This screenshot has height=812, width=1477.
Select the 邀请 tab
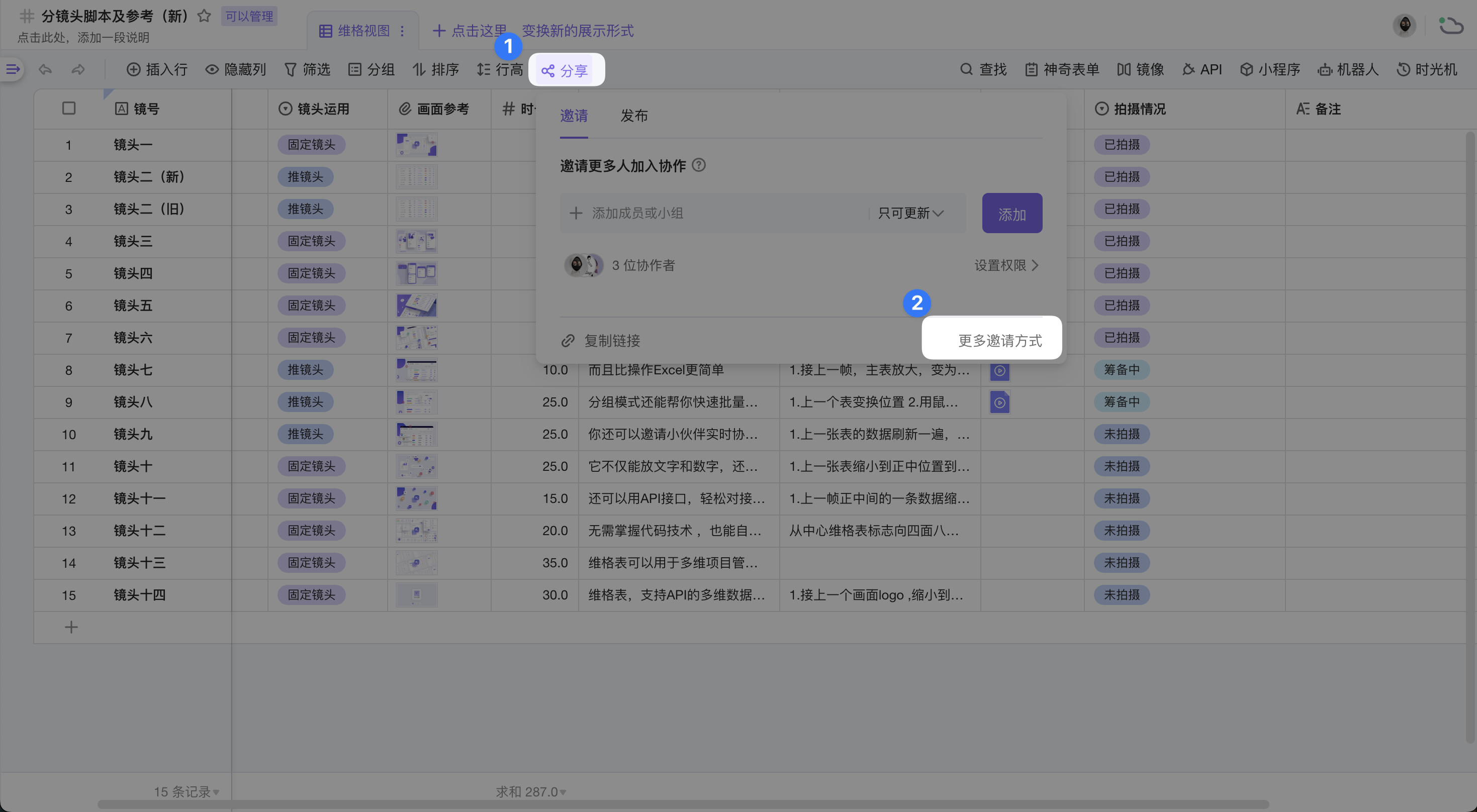pyautogui.click(x=574, y=116)
